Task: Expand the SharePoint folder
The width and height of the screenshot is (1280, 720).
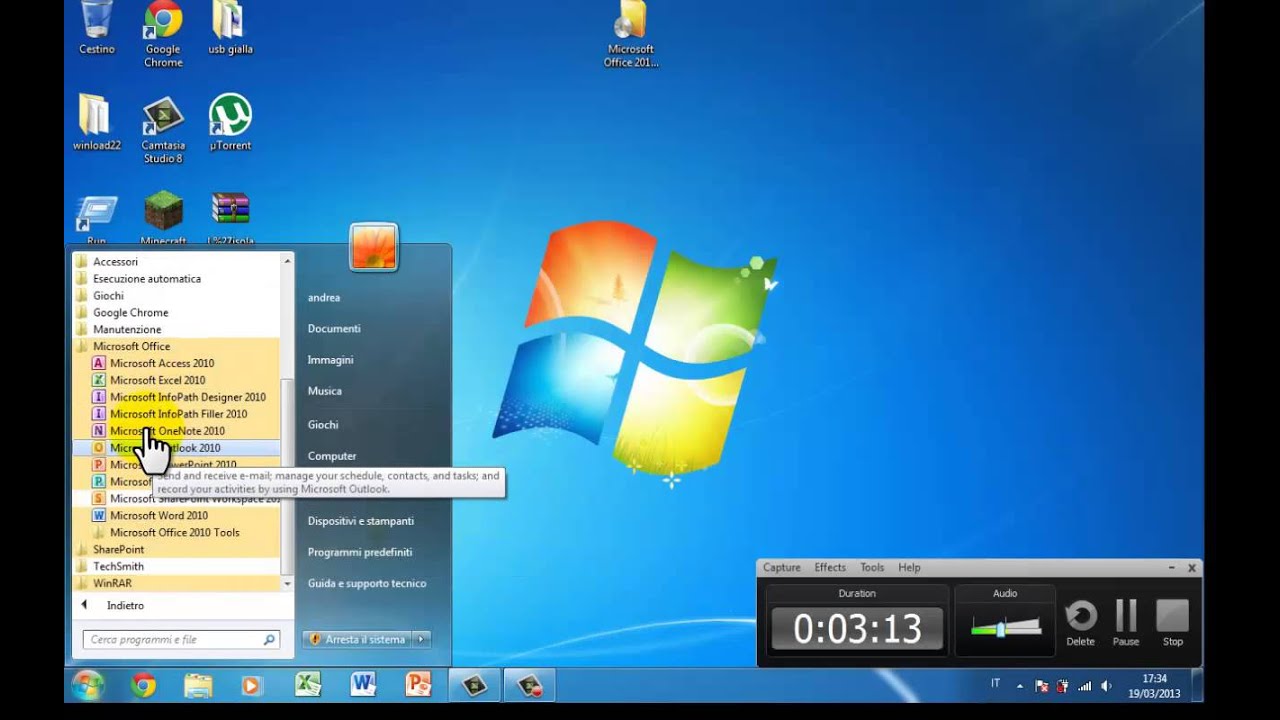Action: click(118, 549)
